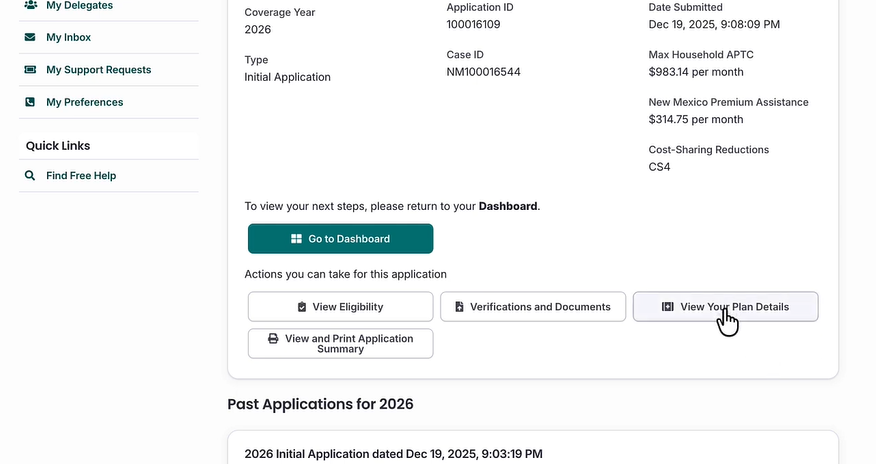
Task: Click the icon in View Your Plan Details
Action: (668, 307)
